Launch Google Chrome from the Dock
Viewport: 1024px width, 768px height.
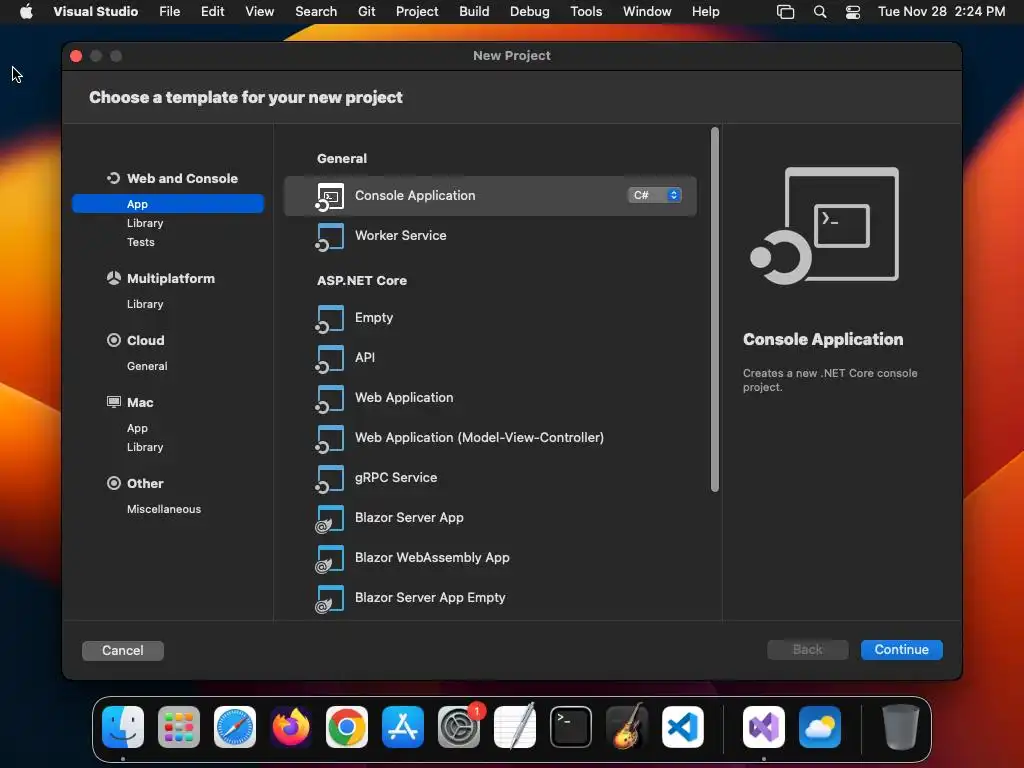click(x=347, y=727)
